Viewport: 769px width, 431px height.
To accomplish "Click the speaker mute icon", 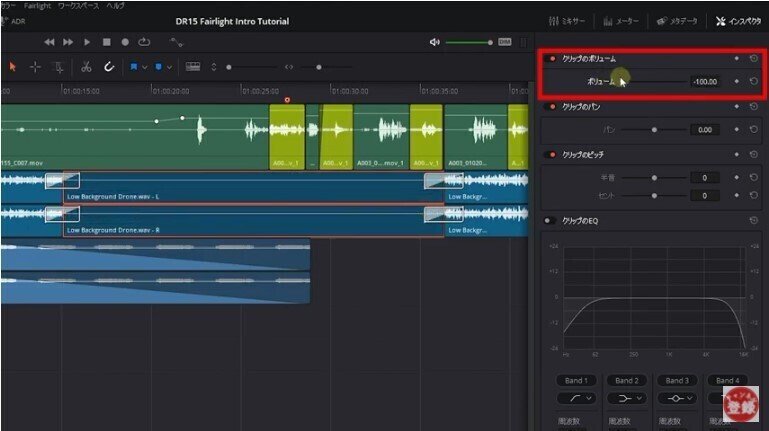I will click(x=435, y=42).
